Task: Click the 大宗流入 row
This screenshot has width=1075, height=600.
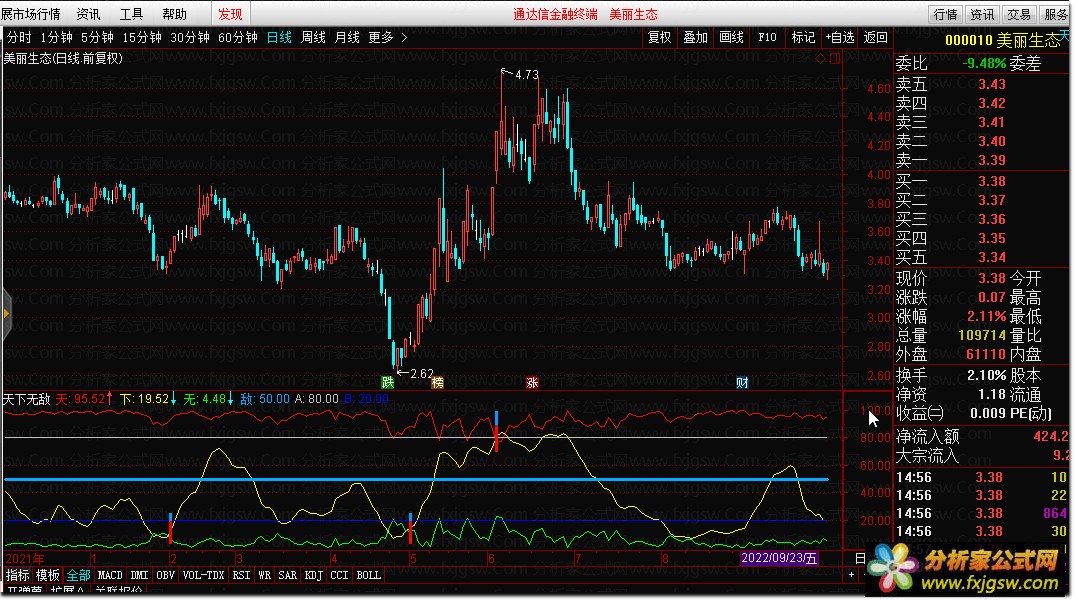Action: click(982, 455)
